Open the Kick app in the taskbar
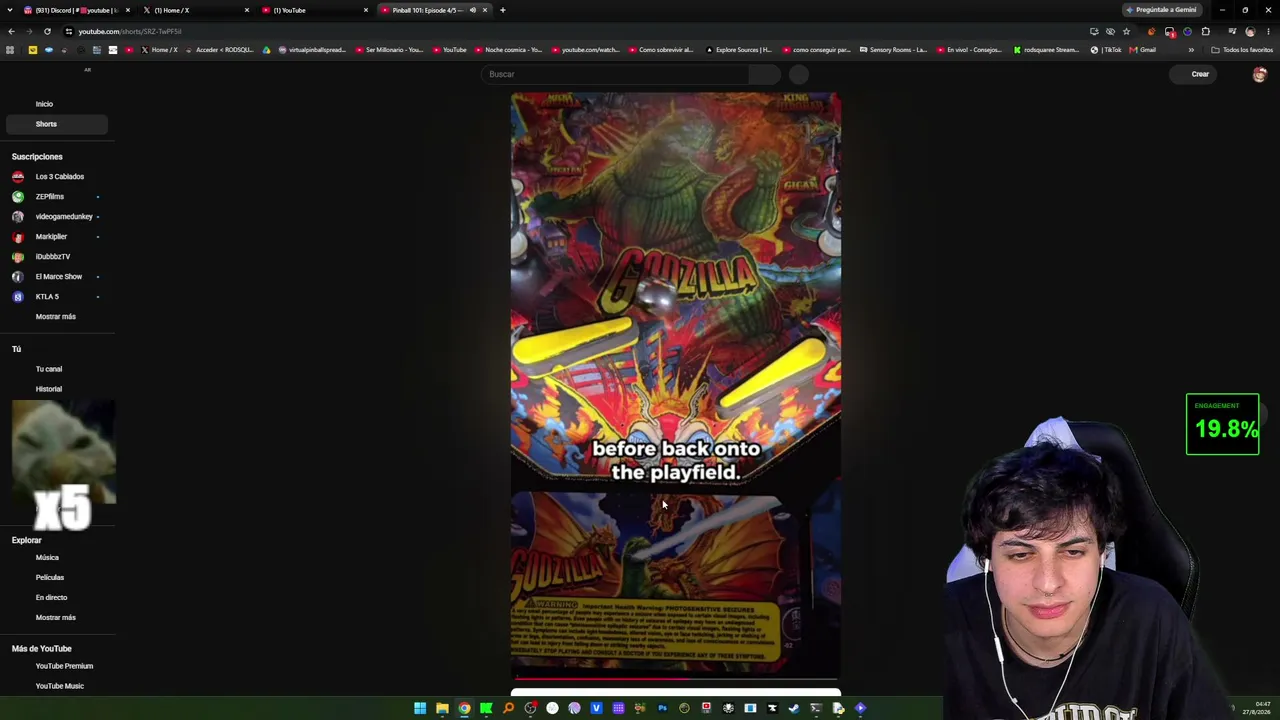 coord(486,708)
